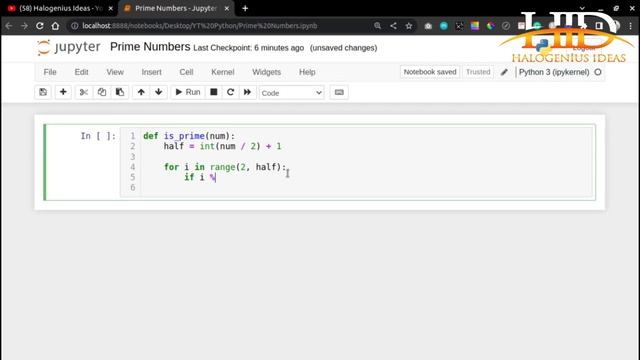Click the Notebook saved notification

click(430, 72)
